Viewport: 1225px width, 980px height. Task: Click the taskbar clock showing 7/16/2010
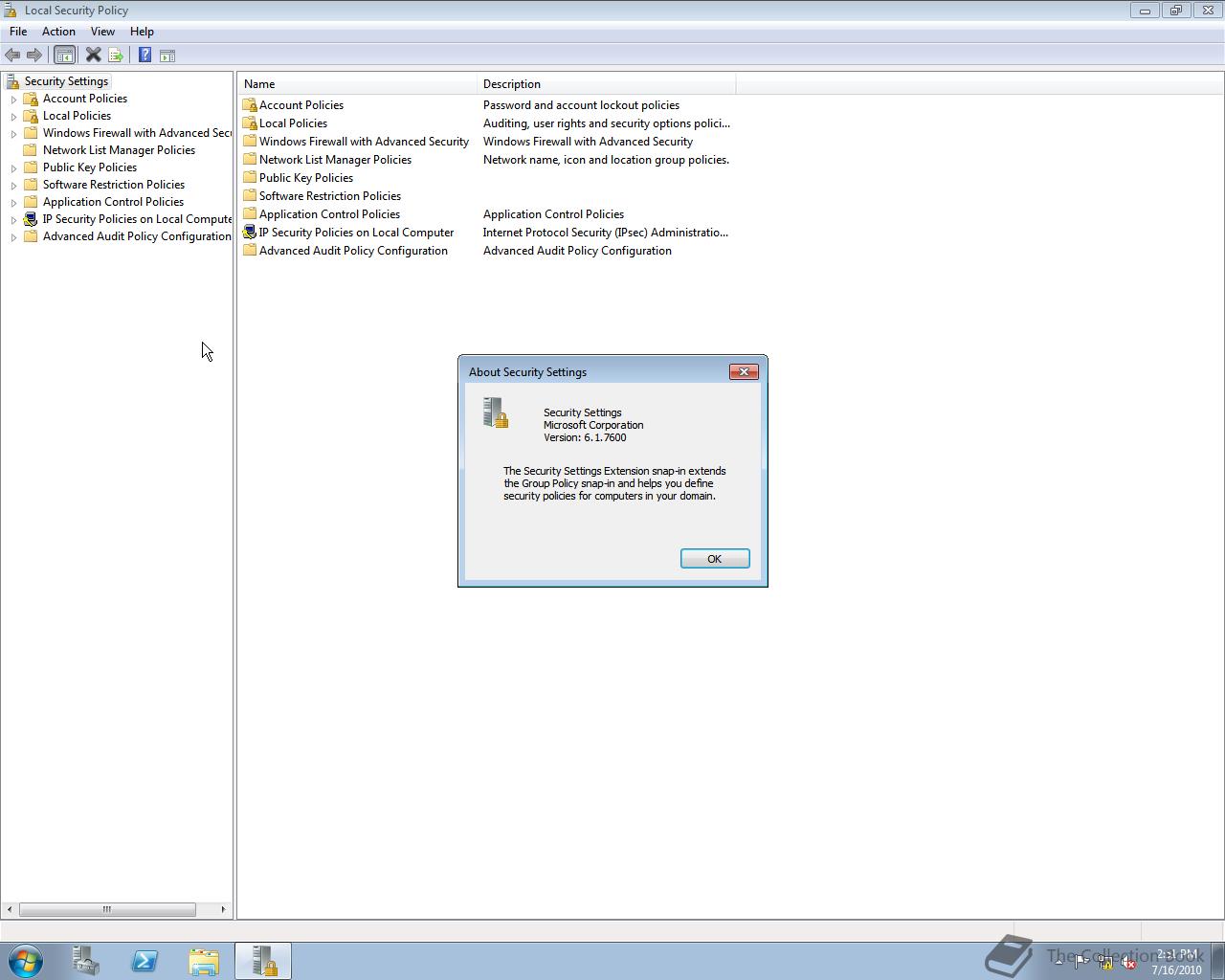pyautogui.click(x=1176, y=962)
